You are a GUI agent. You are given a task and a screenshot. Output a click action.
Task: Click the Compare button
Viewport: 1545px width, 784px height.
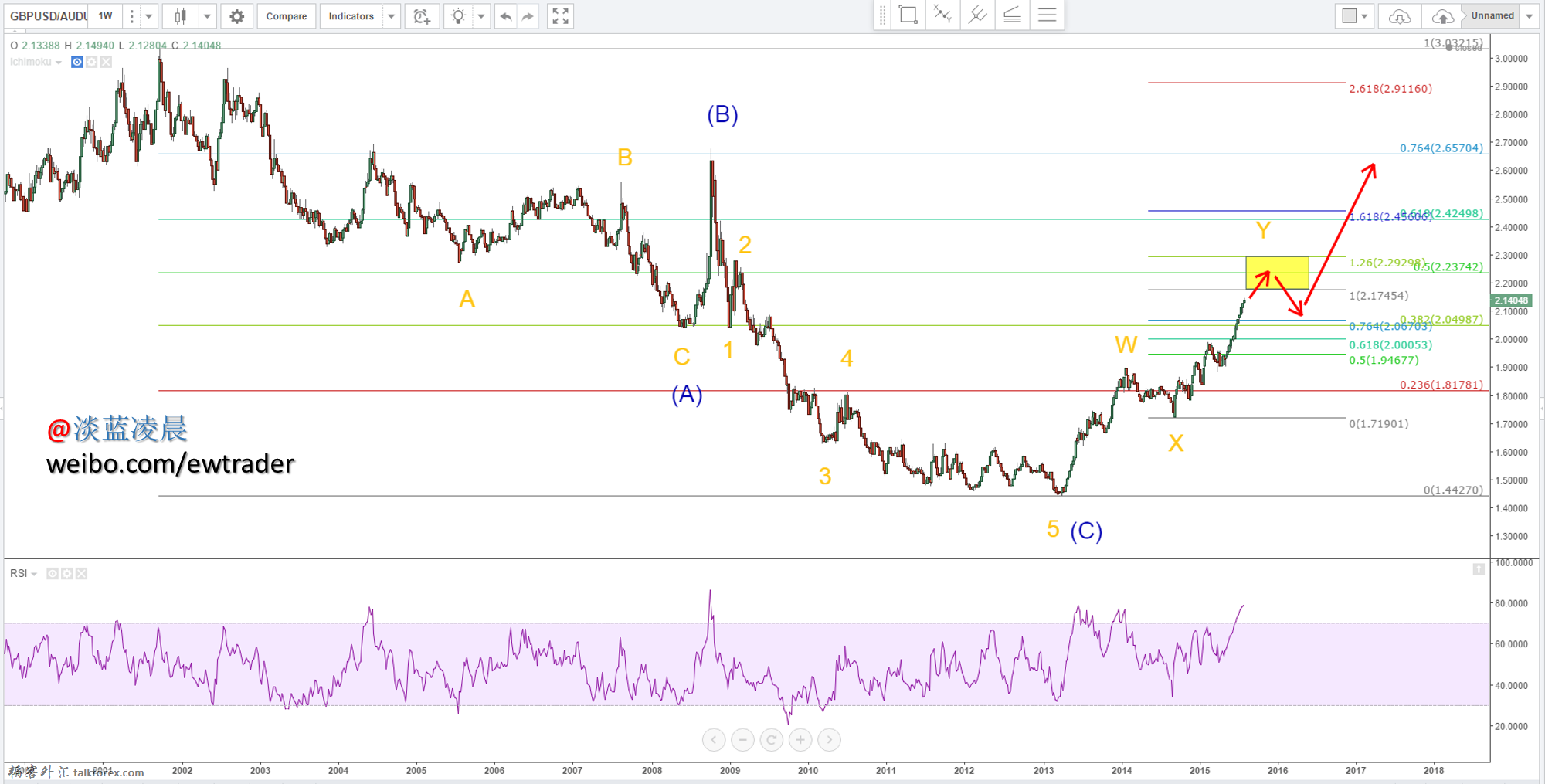[286, 16]
